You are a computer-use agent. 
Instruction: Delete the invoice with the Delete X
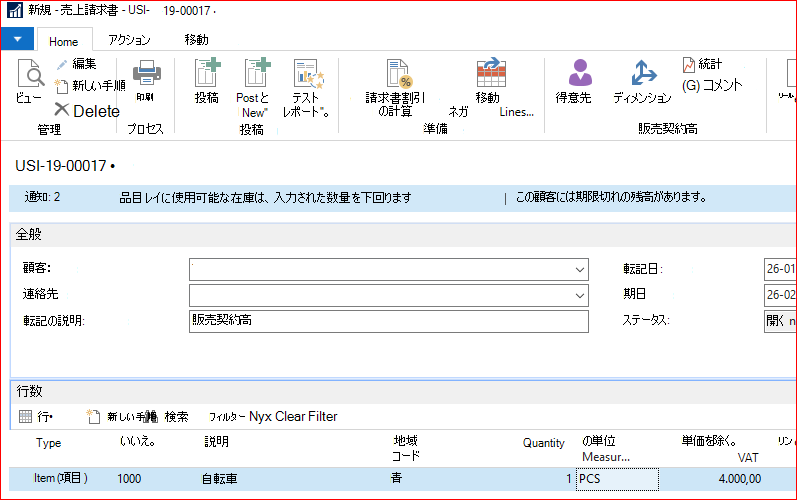click(x=62, y=110)
